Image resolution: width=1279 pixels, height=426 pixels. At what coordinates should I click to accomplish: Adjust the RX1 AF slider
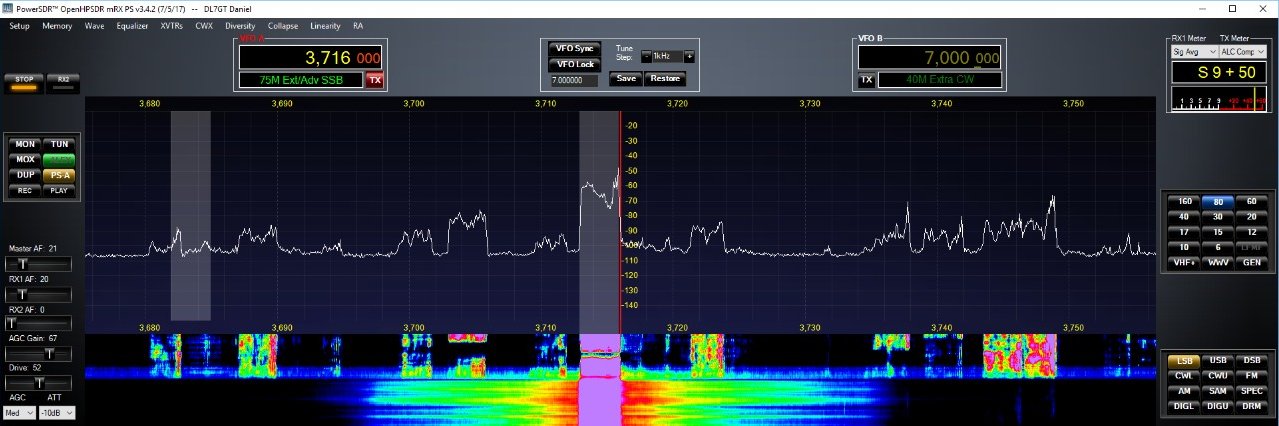pyautogui.click(x=40, y=294)
